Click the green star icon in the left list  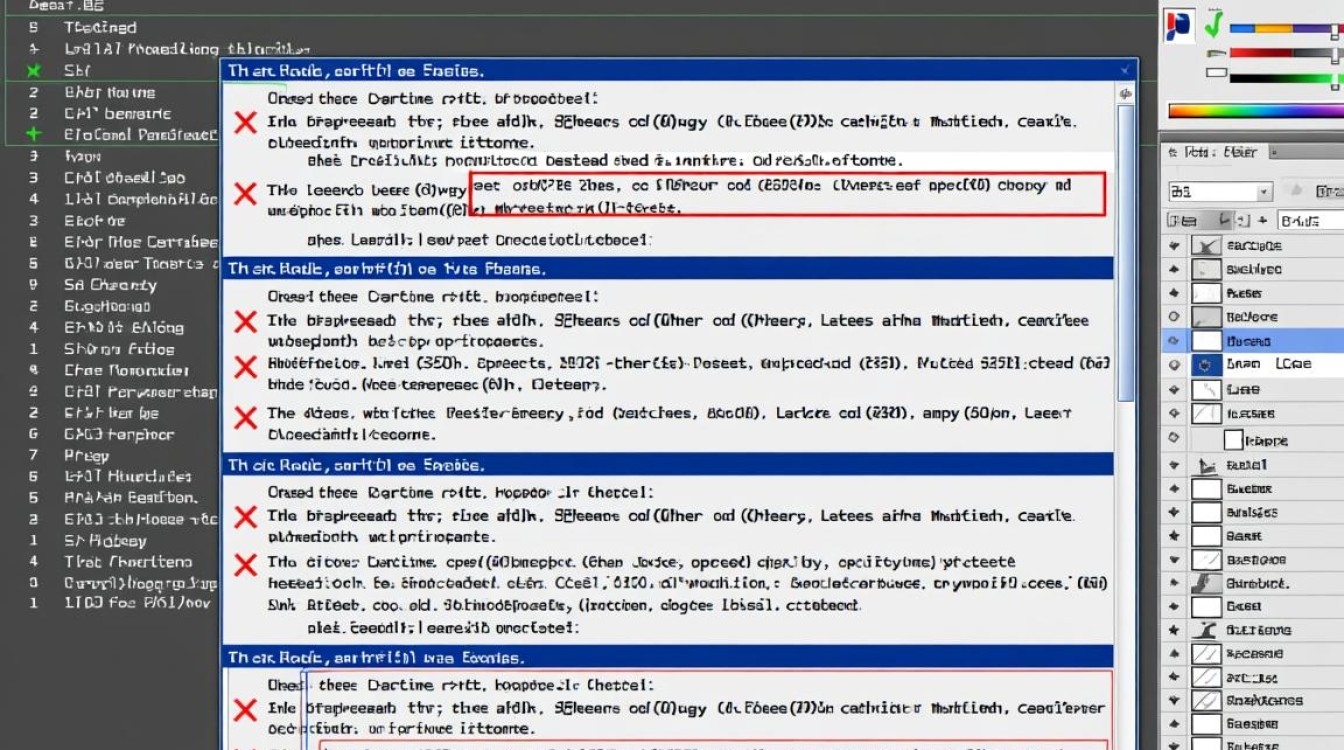point(34,70)
